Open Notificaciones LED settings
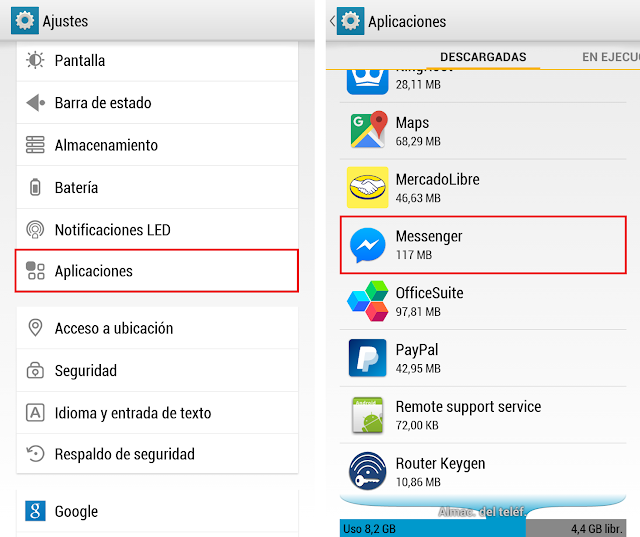Viewport: 640px width, 537px height. tap(157, 229)
